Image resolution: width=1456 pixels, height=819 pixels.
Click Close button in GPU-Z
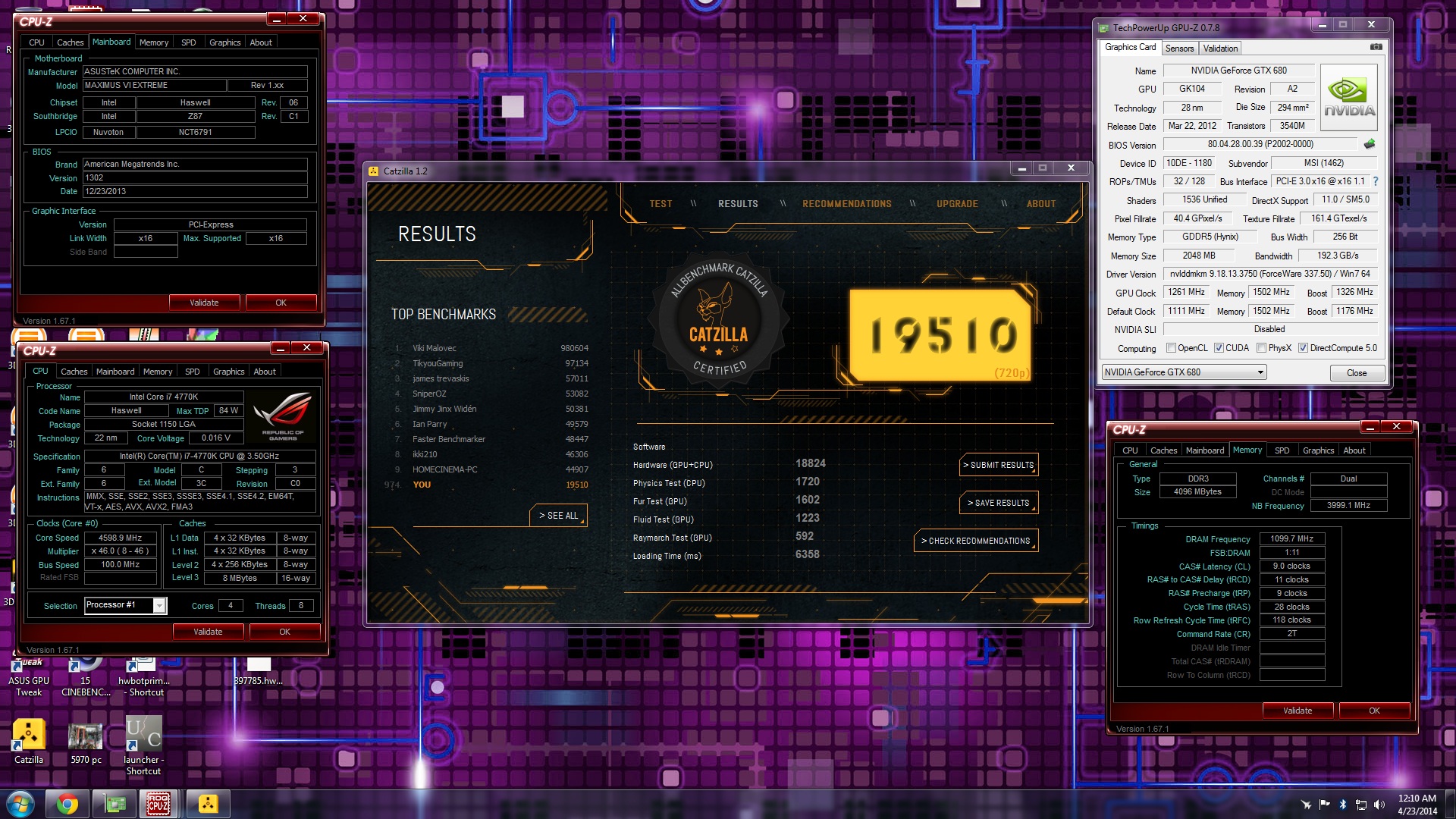pyautogui.click(x=1357, y=373)
